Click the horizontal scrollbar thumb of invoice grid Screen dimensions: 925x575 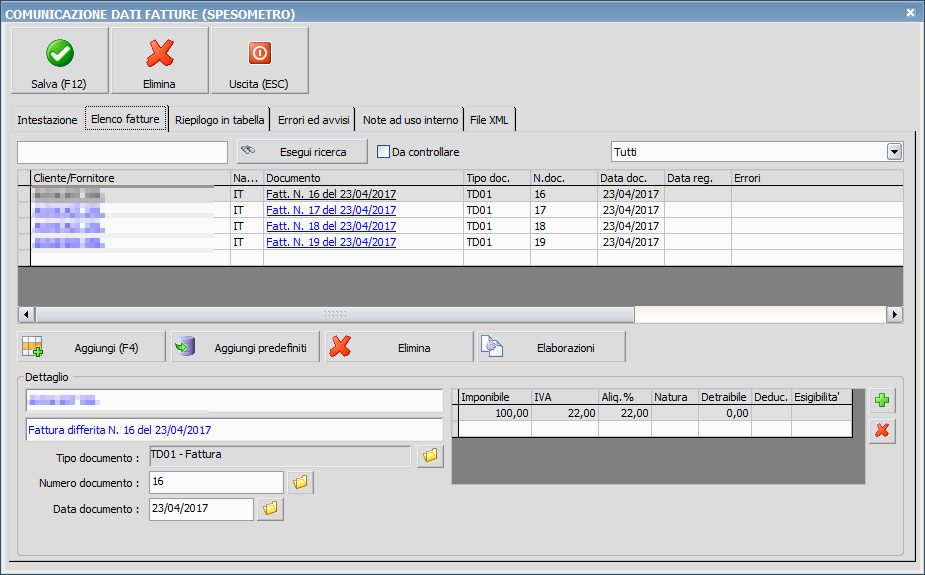point(334,314)
